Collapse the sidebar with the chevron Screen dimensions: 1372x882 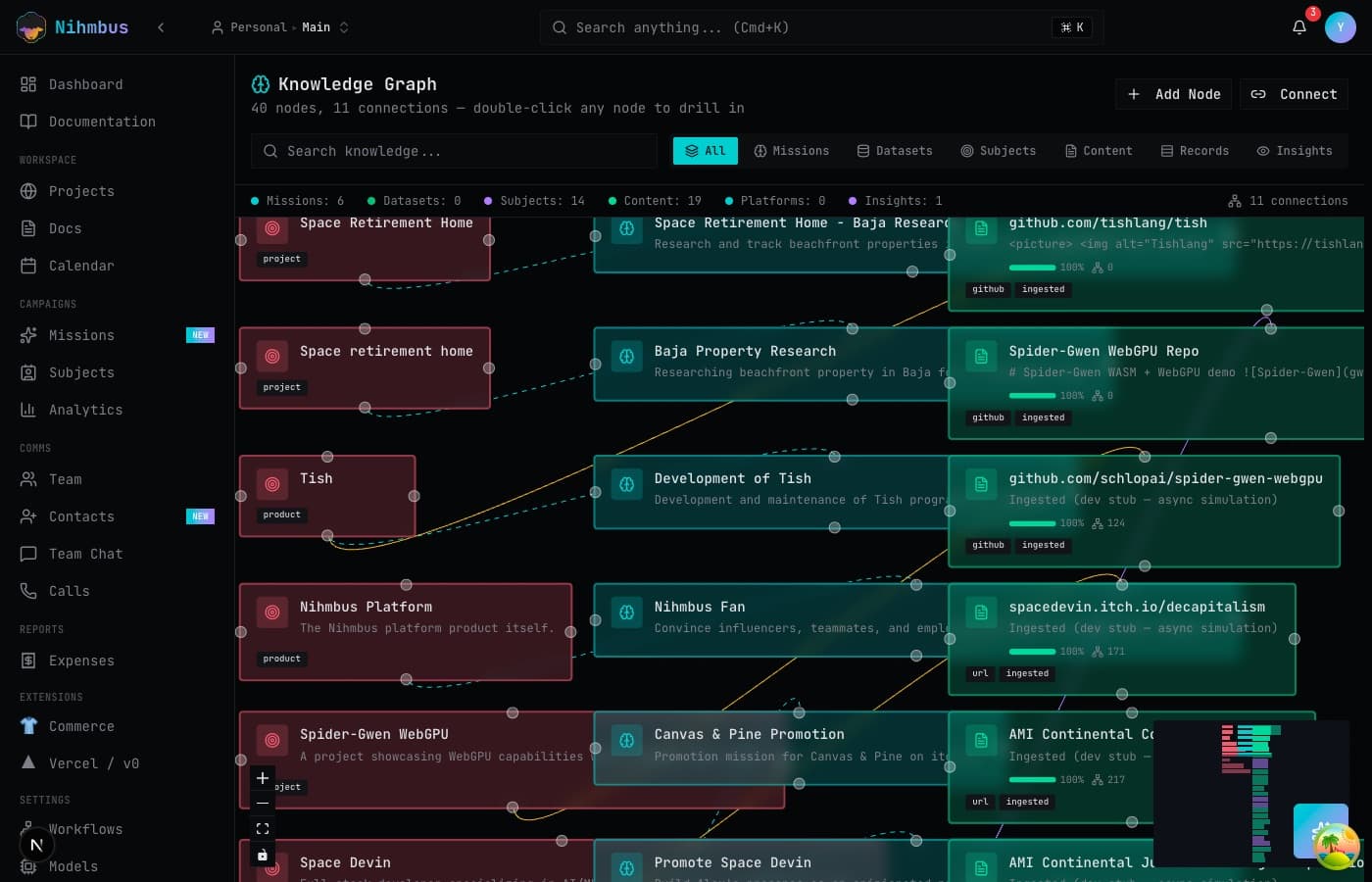point(161,27)
